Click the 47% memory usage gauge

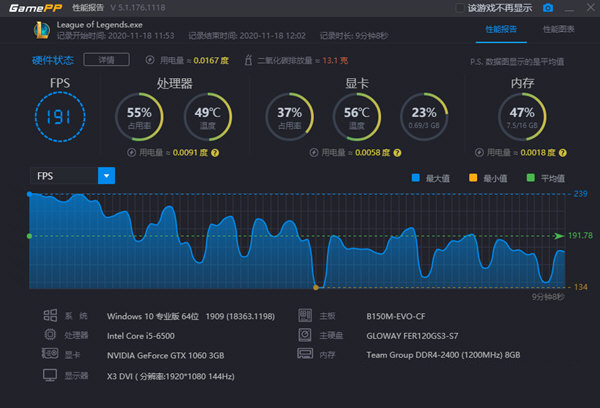click(x=522, y=117)
